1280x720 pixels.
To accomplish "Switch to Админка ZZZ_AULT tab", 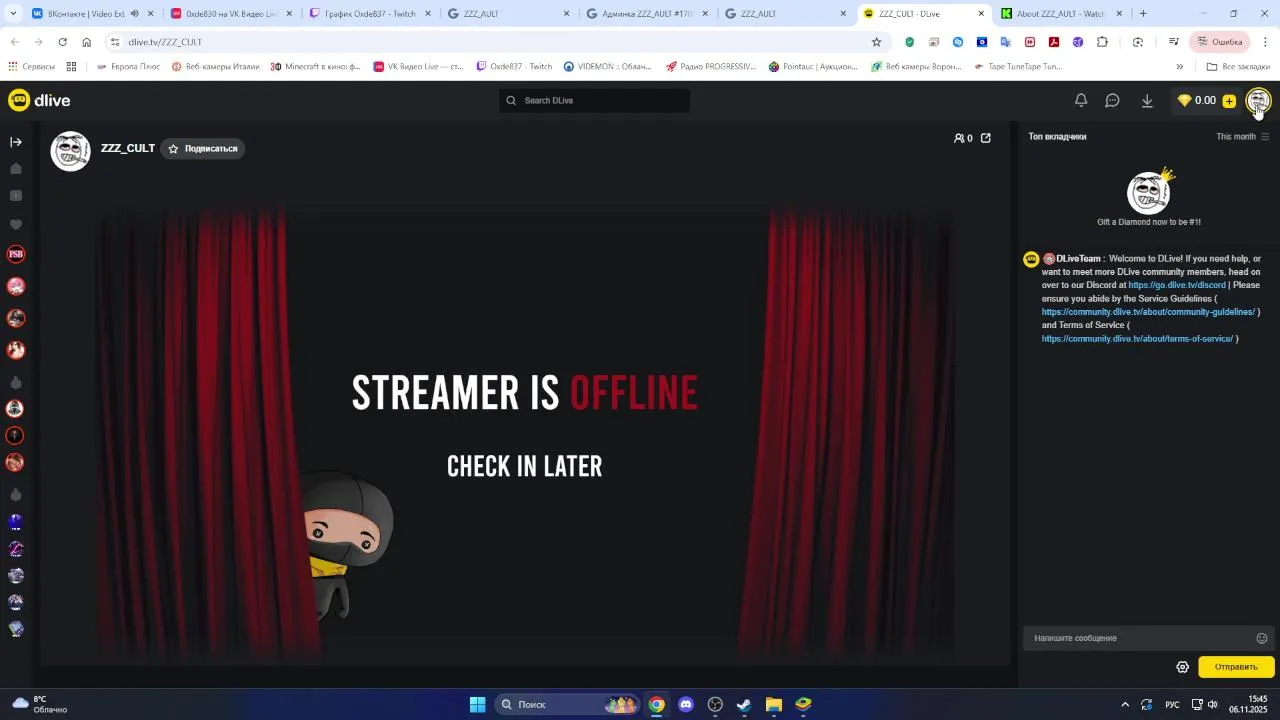I will 646,14.
